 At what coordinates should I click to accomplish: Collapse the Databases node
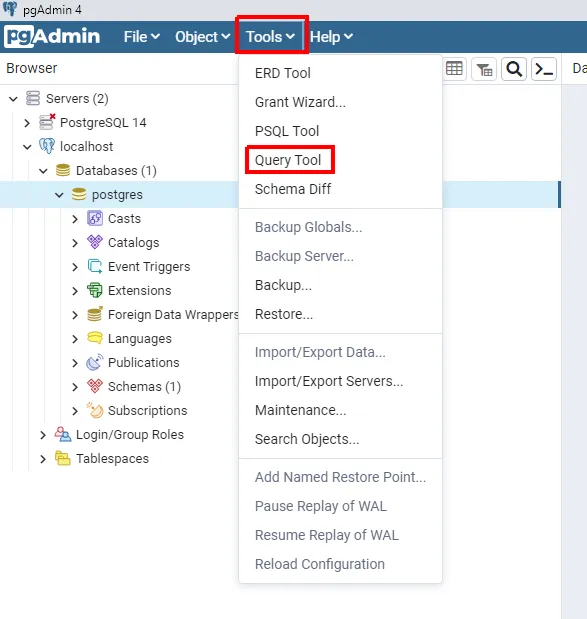pyautogui.click(x=43, y=171)
